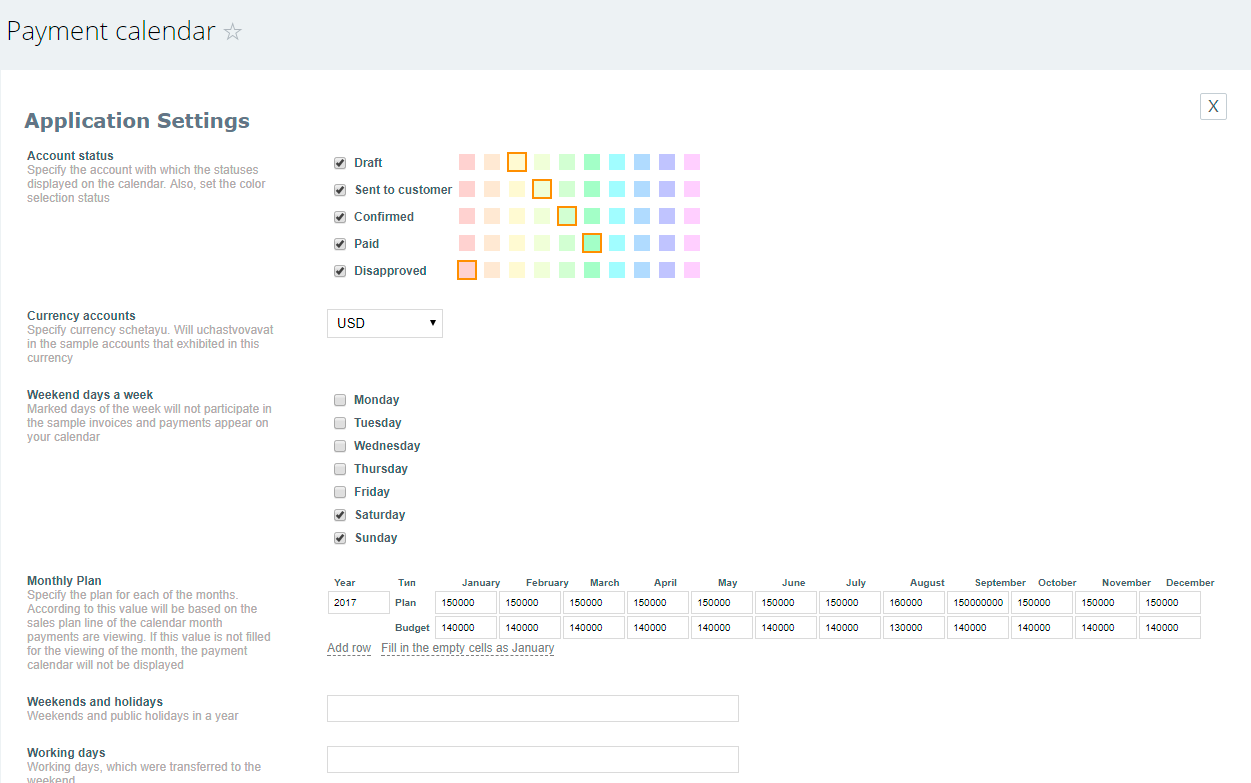The width and height of the screenshot is (1251, 783).
Task: Uncheck the Draft account status checkbox
Action: (x=340, y=163)
